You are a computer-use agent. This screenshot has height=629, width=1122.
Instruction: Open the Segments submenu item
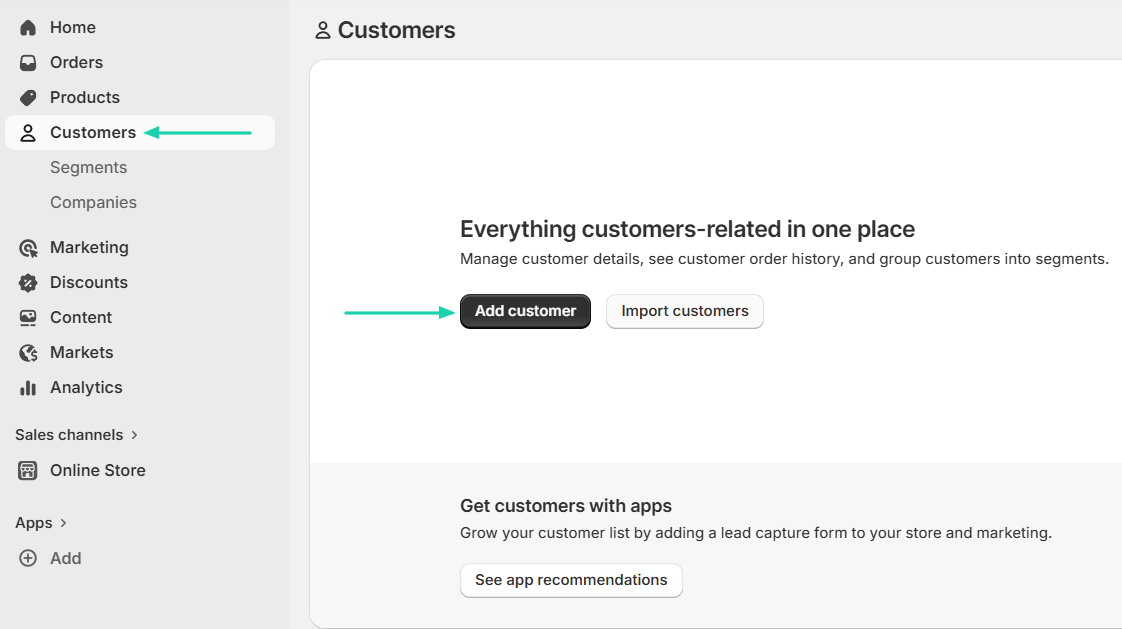[89, 167]
